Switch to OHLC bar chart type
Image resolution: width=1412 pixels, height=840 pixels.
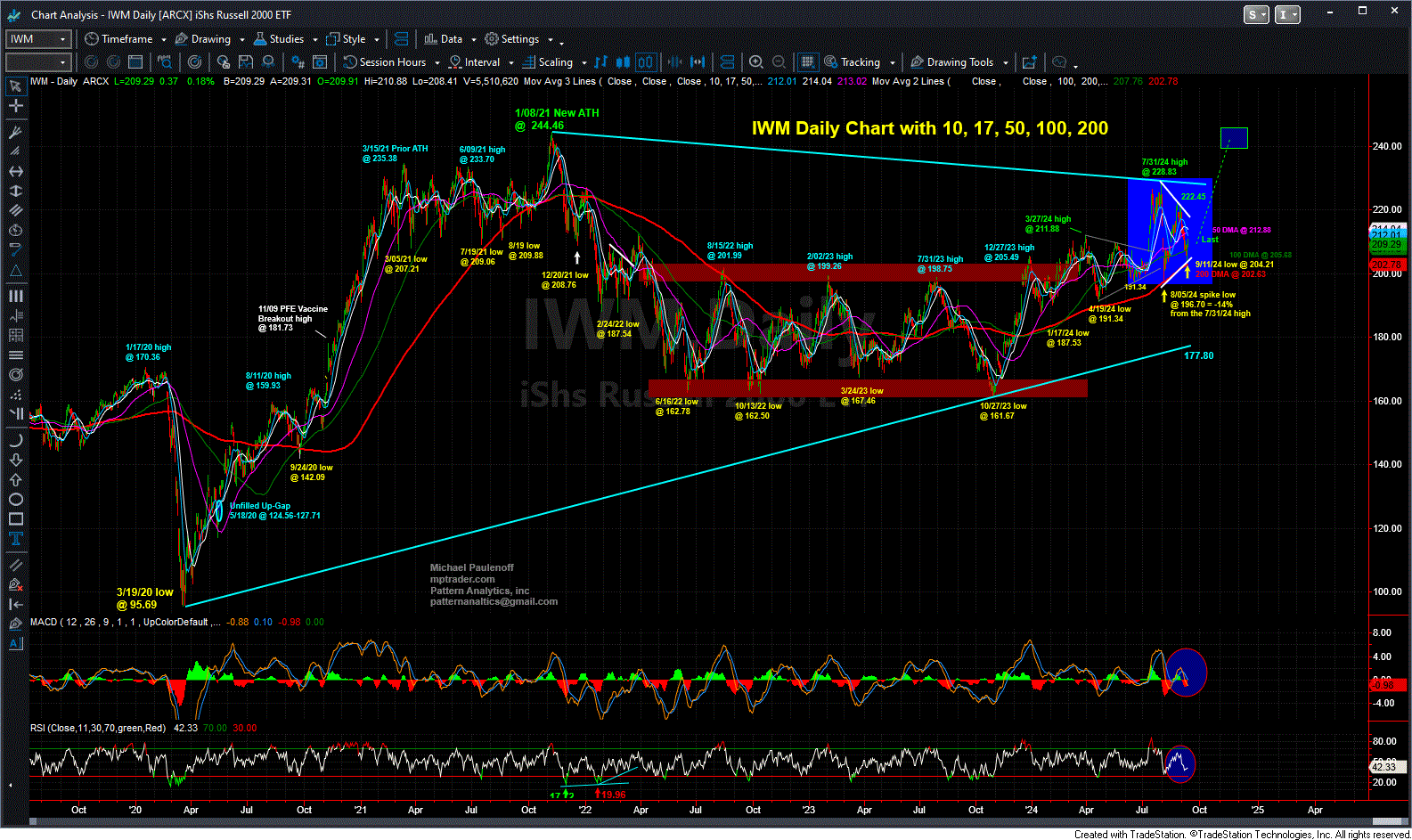pos(600,62)
